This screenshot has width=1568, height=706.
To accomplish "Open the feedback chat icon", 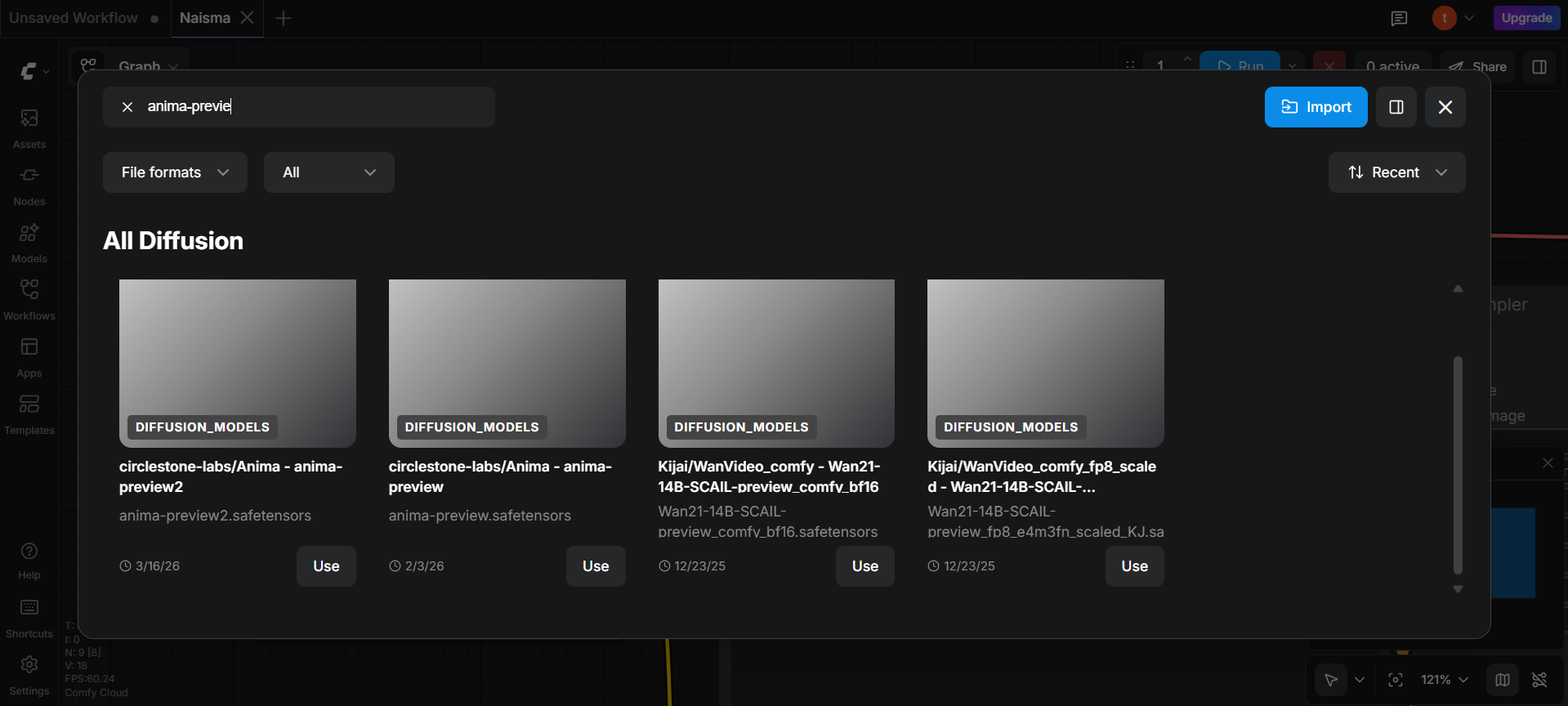I will 1400,18.
